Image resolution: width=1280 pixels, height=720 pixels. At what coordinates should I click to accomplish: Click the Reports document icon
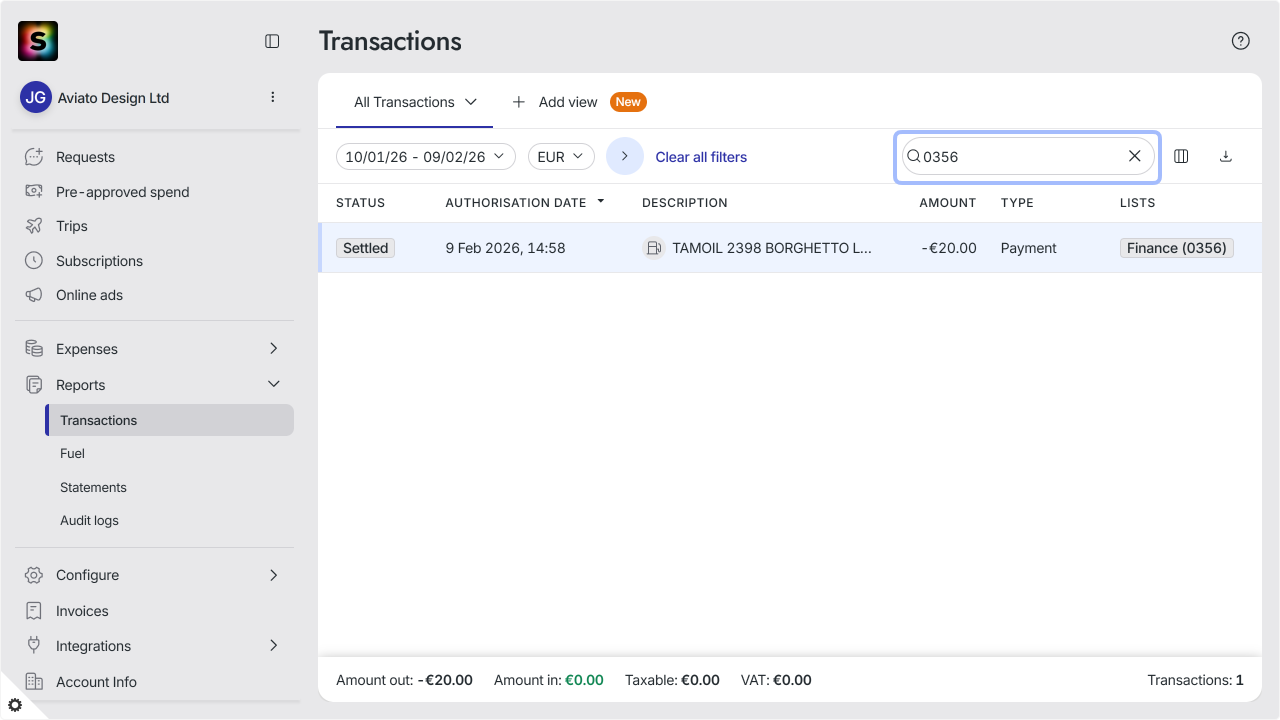coord(34,385)
